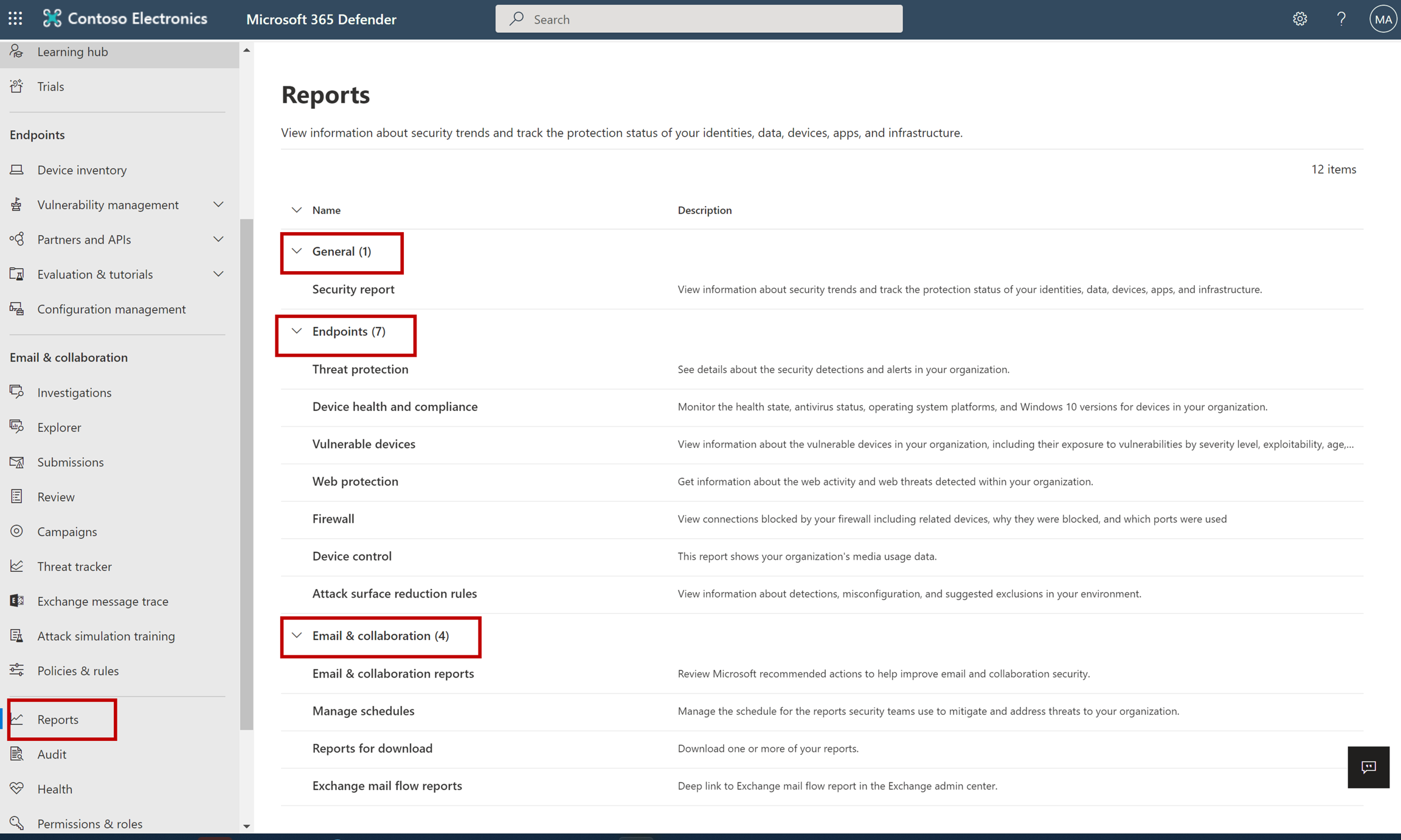The width and height of the screenshot is (1401, 840).
Task: Collapse the Email & collaboration (4) group
Action: [297, 635]
